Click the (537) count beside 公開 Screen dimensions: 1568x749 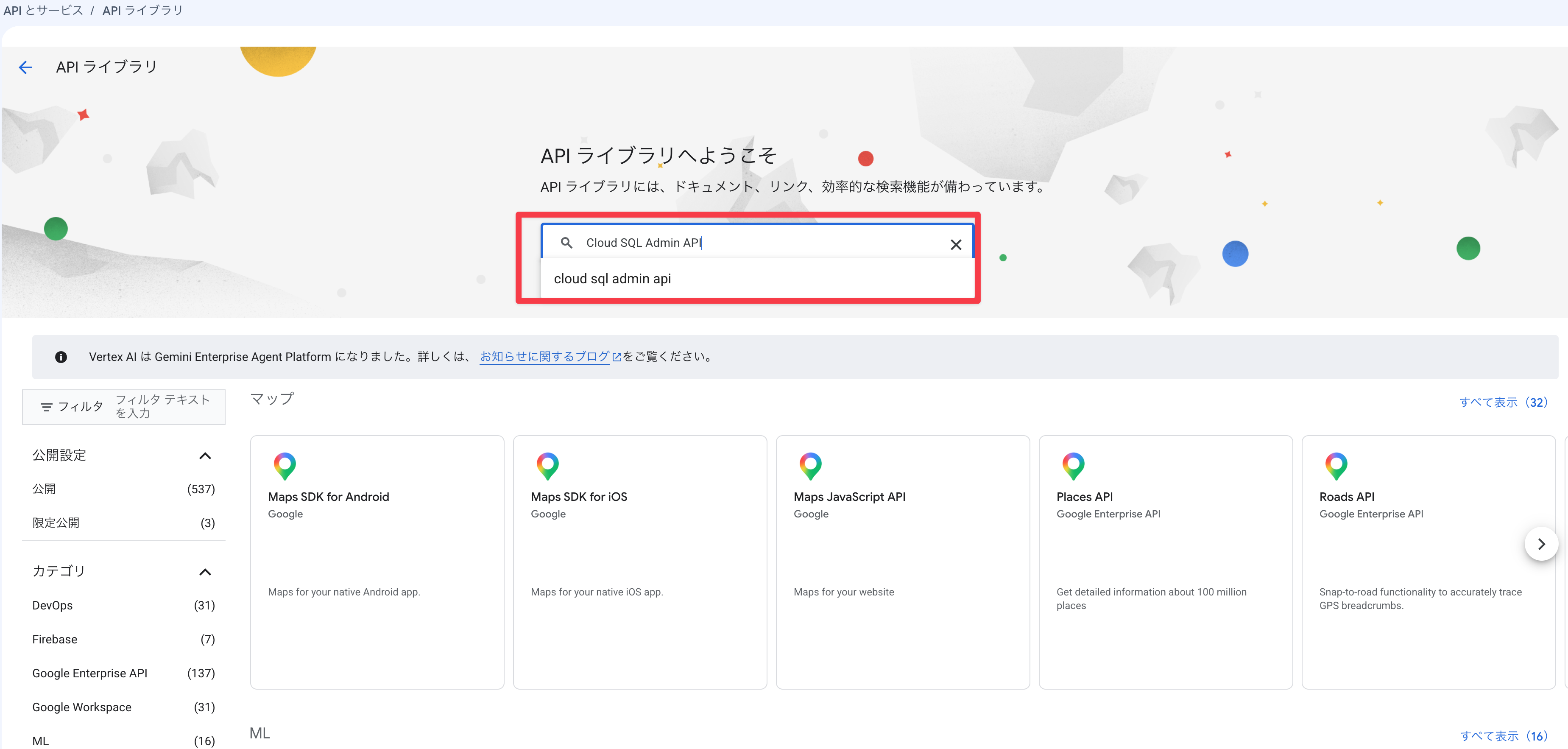(201, 489)
